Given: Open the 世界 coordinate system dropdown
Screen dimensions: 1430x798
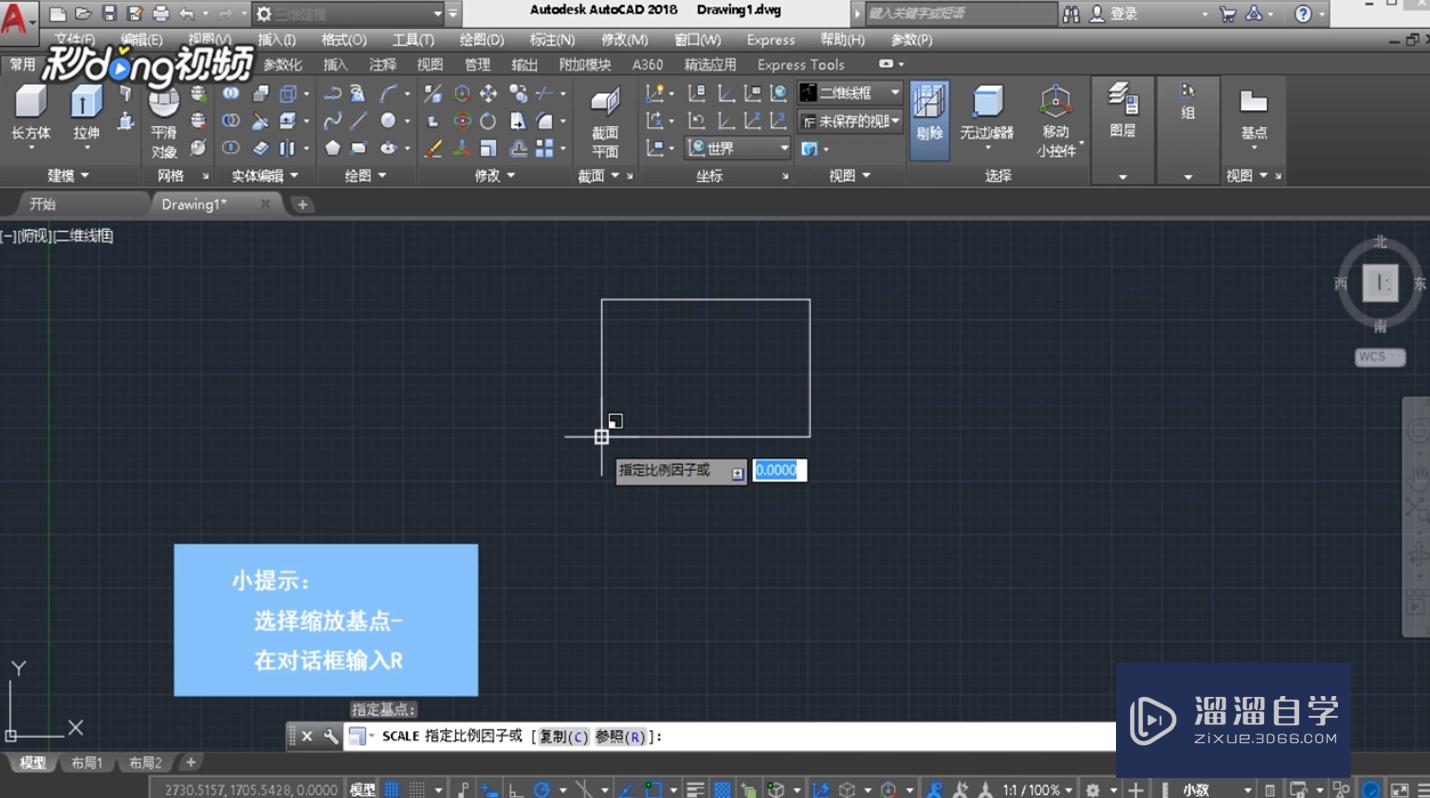Looking at the screenshot, I should (x=739, y=148).
